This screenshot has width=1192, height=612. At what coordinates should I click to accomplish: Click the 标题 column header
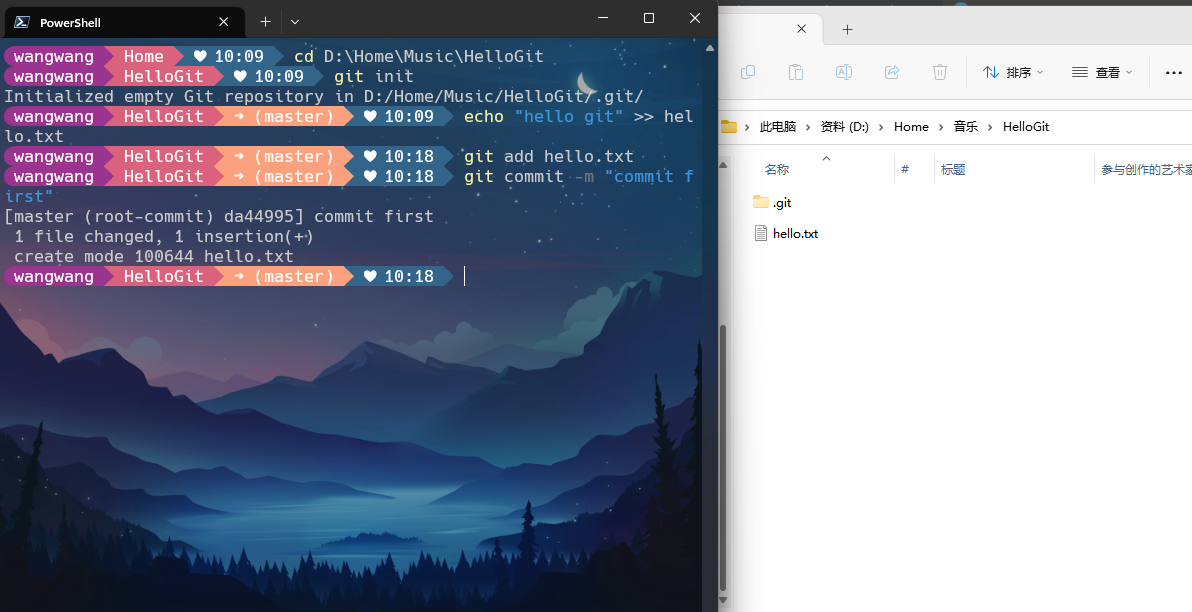click(x=953, y=170)
